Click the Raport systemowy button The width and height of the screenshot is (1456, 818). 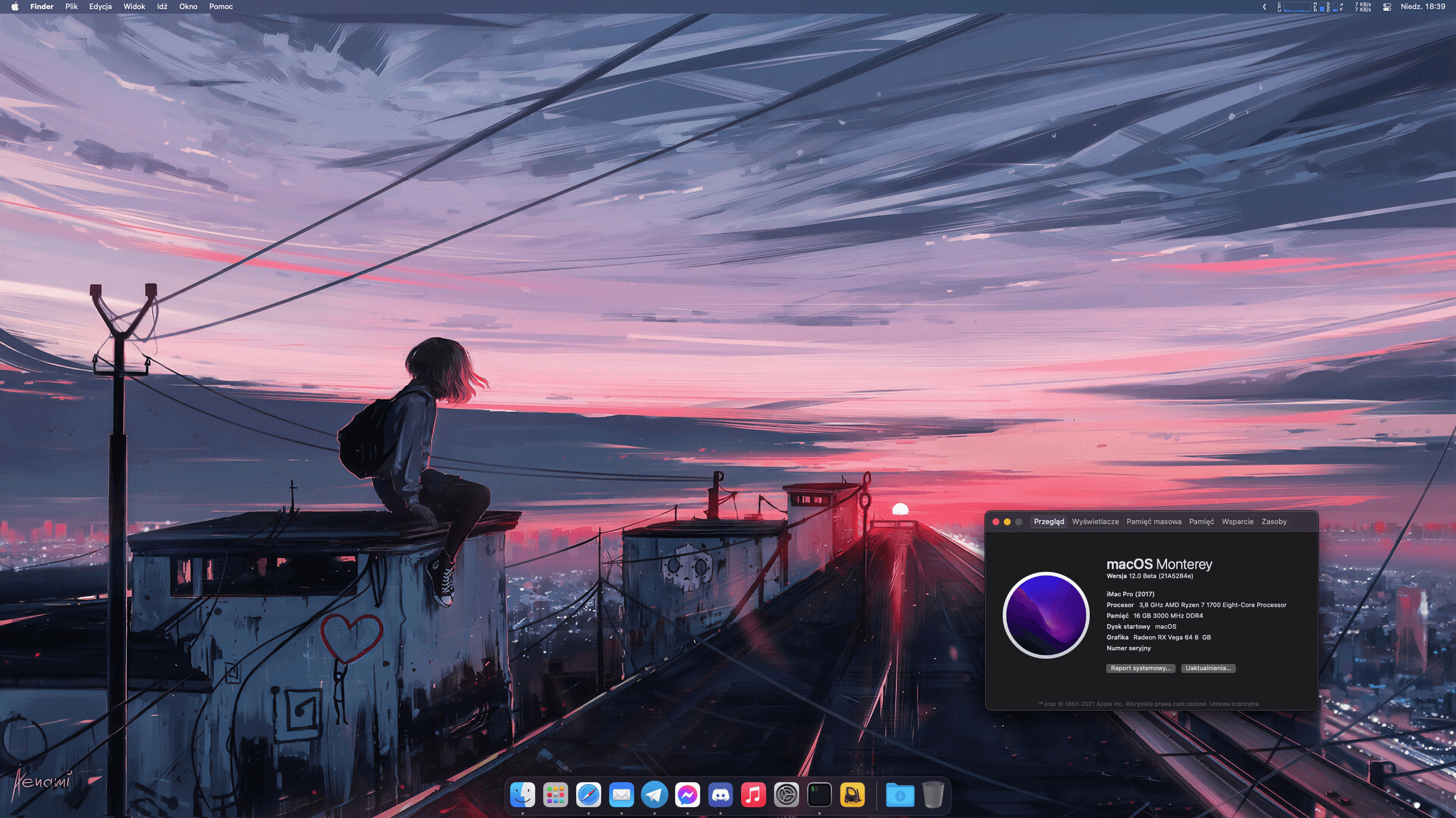coord(1140,668)
